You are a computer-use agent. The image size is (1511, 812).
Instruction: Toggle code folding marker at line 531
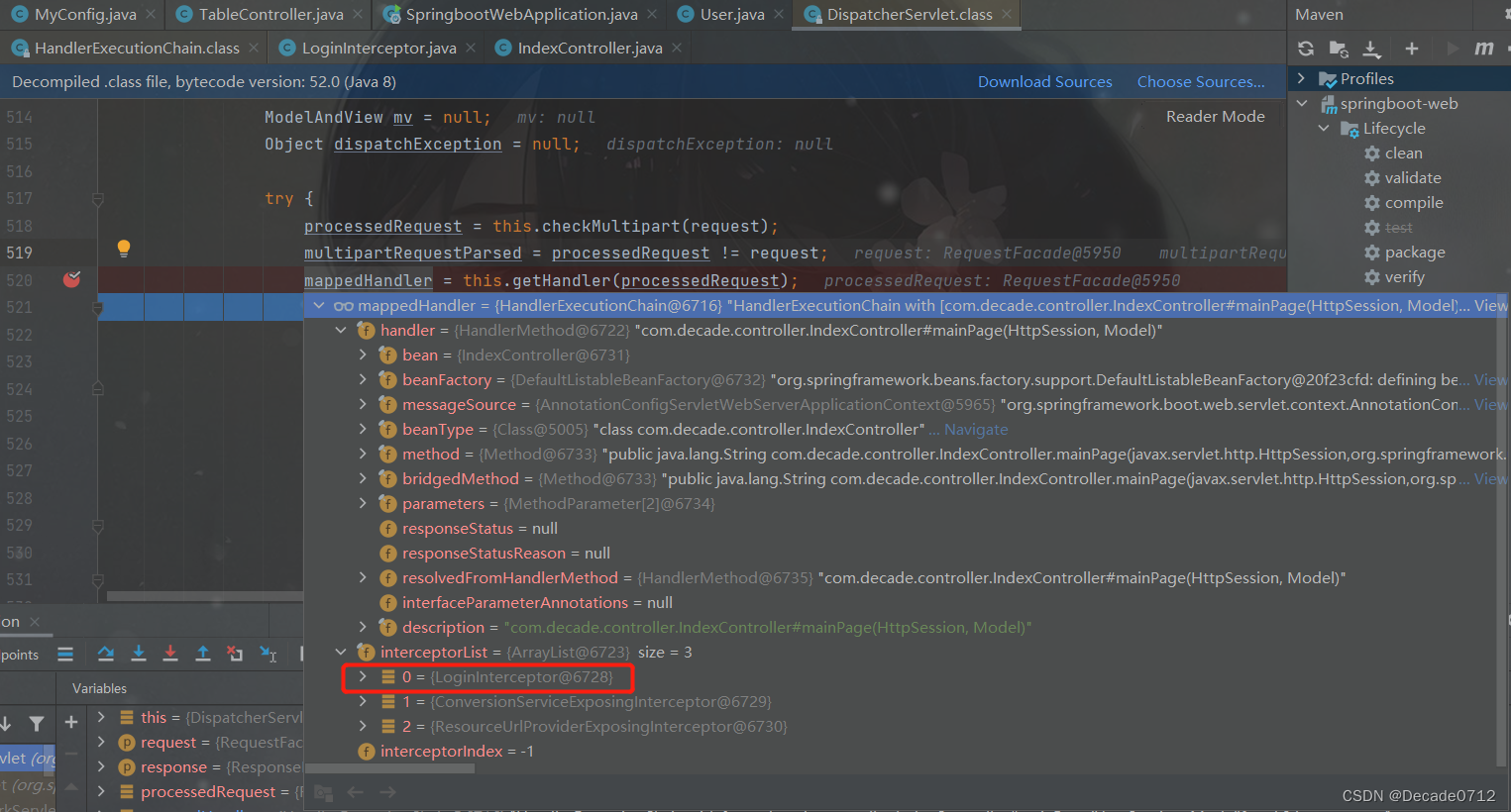click(x=98, y=580)
